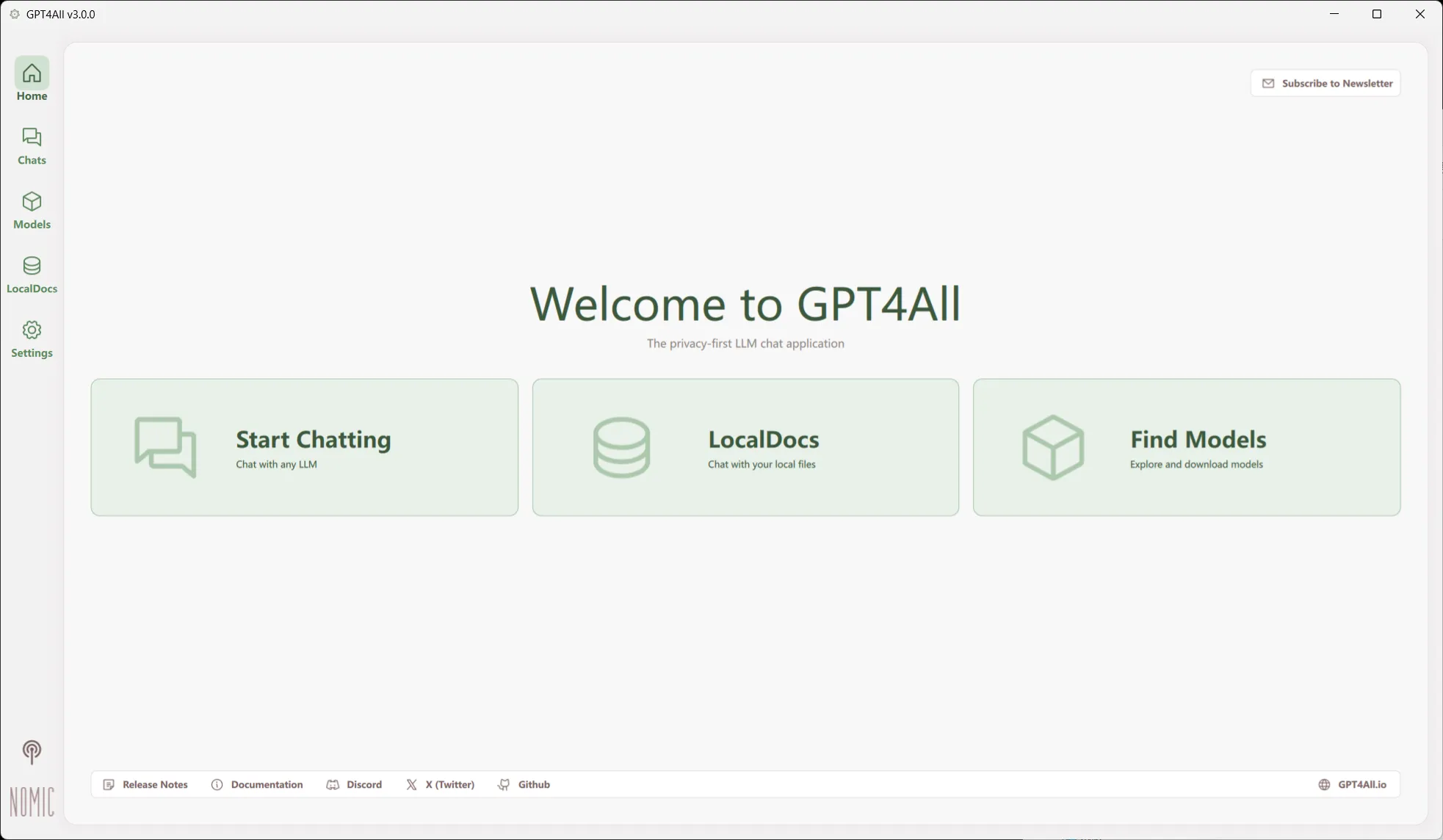The height and width of the screenshot is (840, 1443).
Task: Click the Nomic logo in the sidebar
Action: point(32,802)
